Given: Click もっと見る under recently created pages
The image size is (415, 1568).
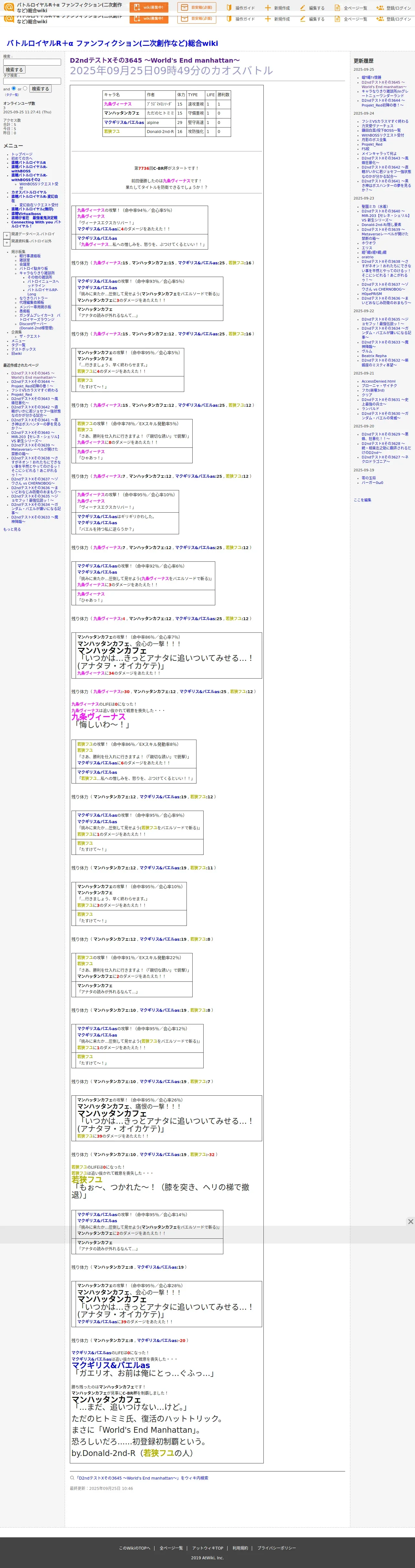Looking at the screenshot, I should click(12, 529).
